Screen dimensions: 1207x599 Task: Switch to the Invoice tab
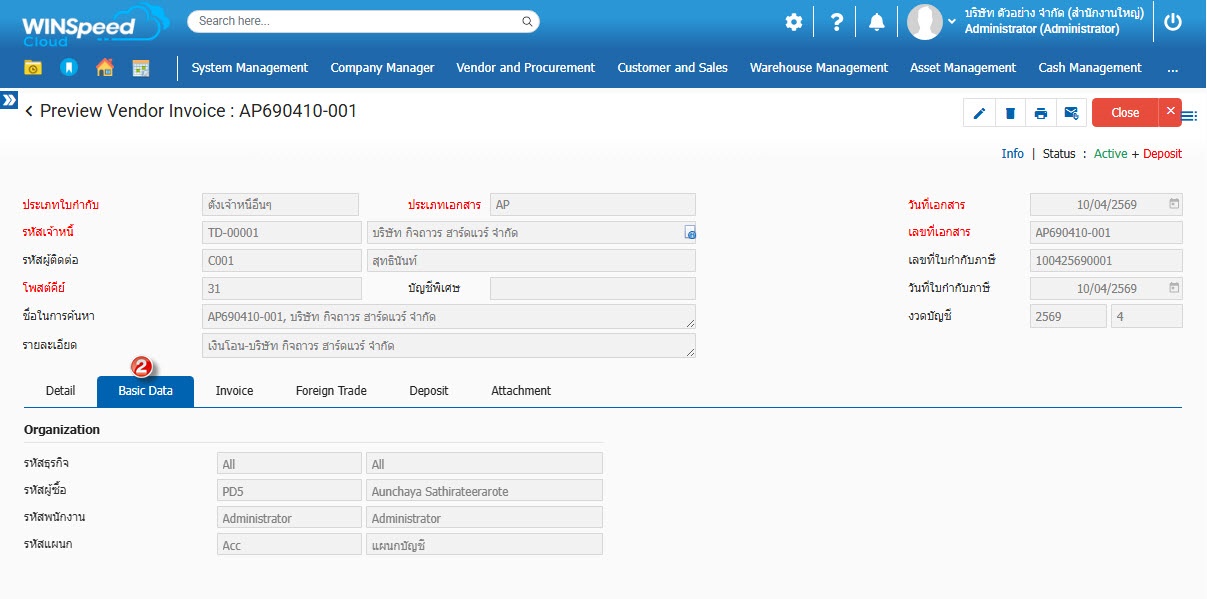pos(234,391)
